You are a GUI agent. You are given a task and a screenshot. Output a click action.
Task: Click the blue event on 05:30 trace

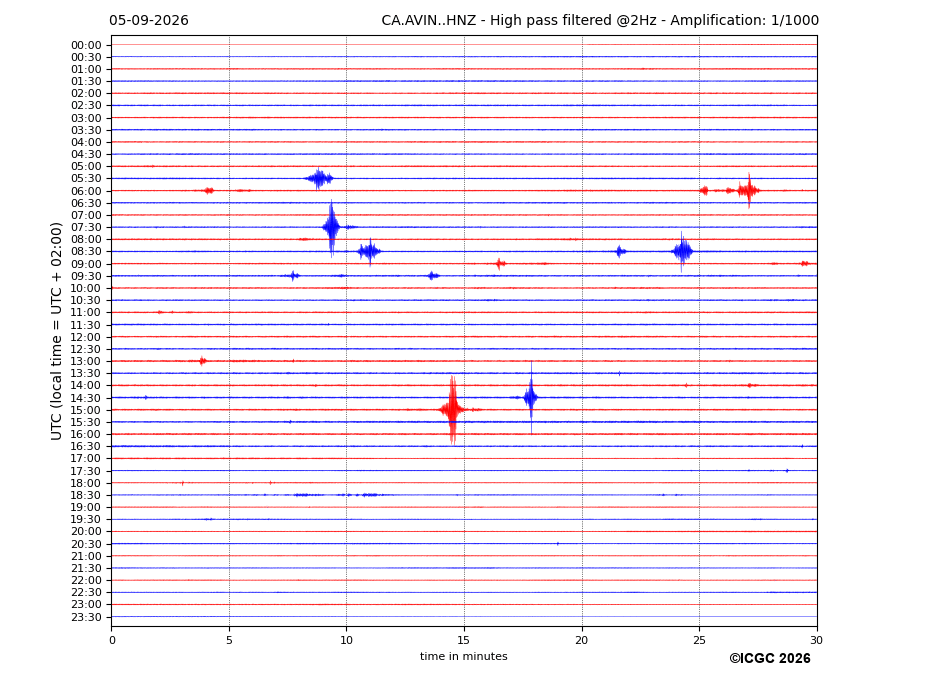pyautogui.click(x=319, y=178)
